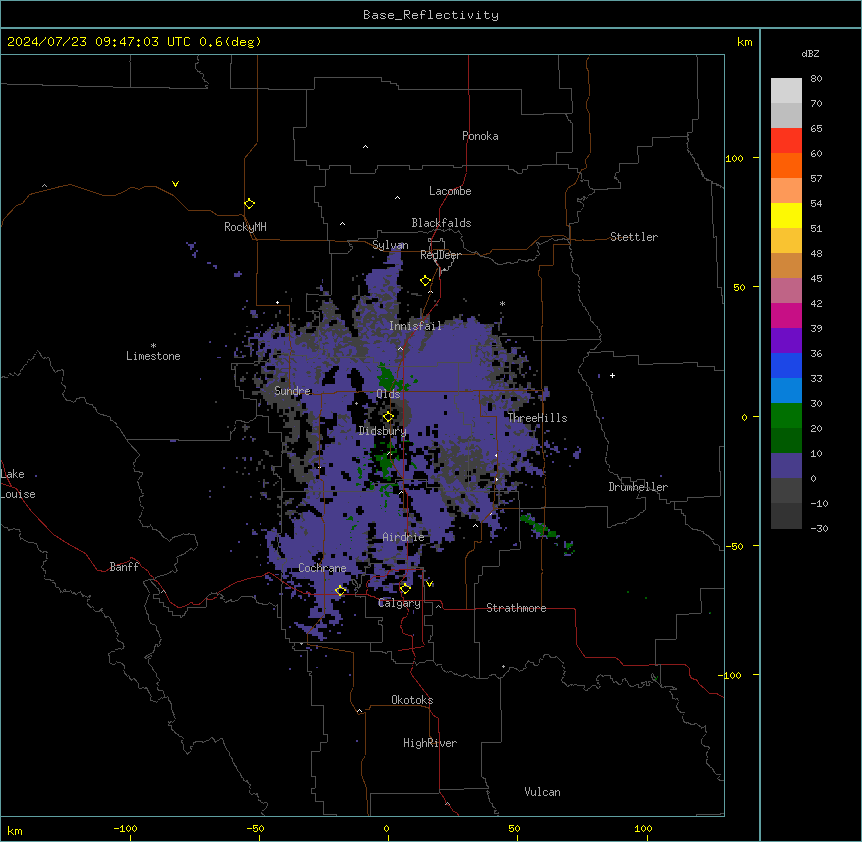Select the bright orange swatch below 60
This screenshot has height=842, width=862.
click(x=786, y=165)
